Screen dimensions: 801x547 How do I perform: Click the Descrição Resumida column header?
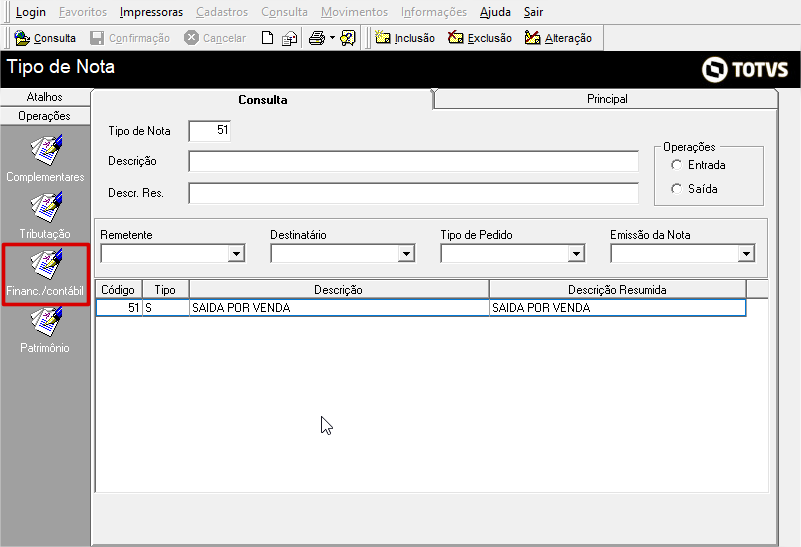(x=617, y=290)
